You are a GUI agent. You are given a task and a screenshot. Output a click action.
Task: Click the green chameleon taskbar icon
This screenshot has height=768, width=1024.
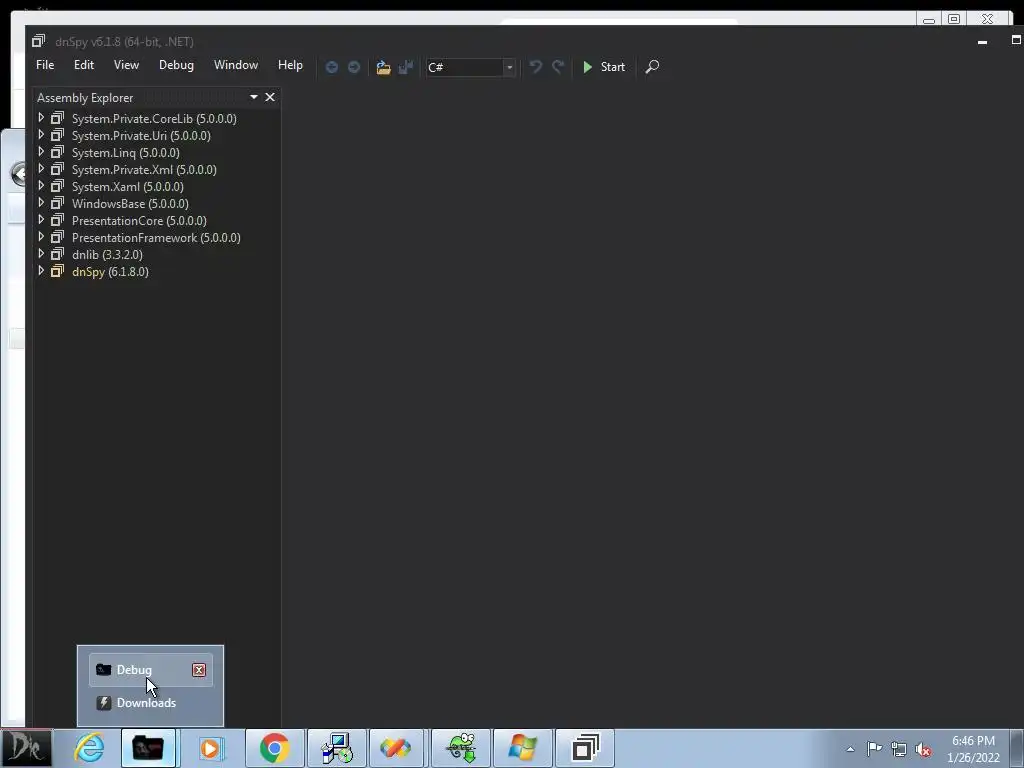point(460,748)
